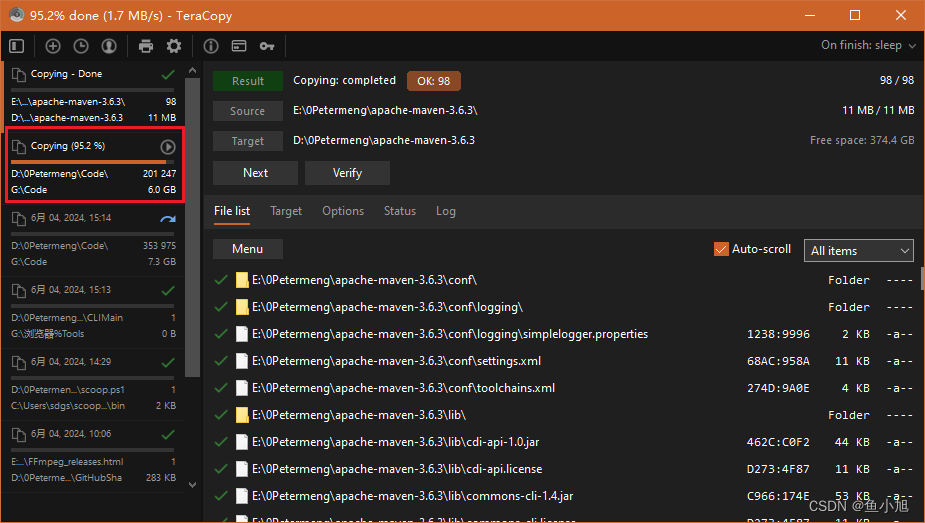Select the 6月 04, 2024, 15:14 job entry
This screenshot has width=925, height=523.
coord(94,241)
